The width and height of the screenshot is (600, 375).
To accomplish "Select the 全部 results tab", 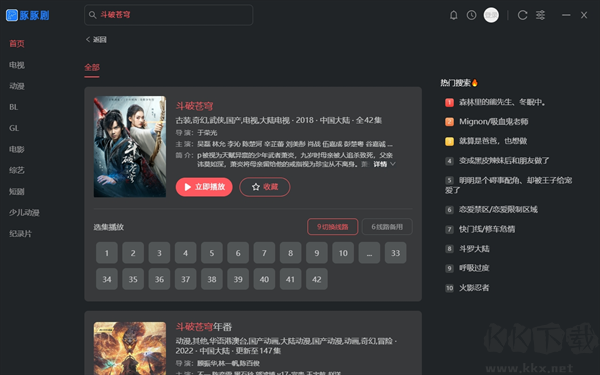I will click(x=92, y=68).
